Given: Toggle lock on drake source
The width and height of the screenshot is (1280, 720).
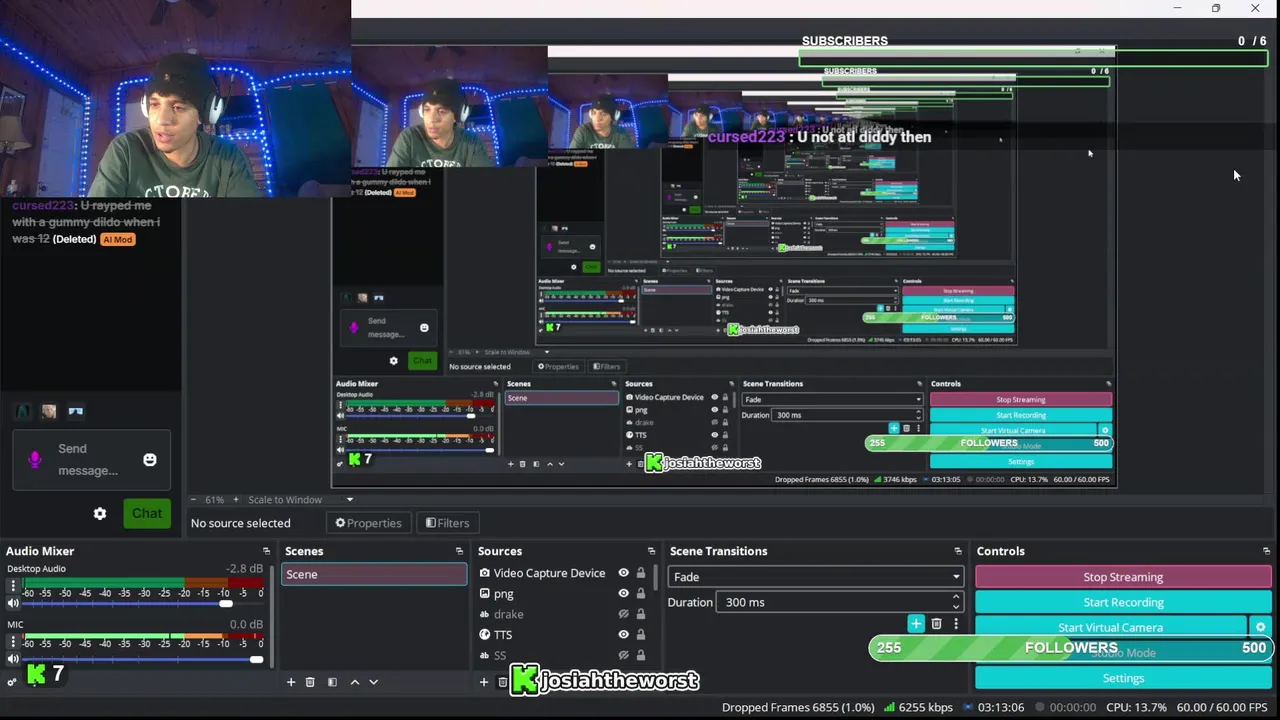Looking at the screenshot, I should pyautogui.click(x=641, y=614).
